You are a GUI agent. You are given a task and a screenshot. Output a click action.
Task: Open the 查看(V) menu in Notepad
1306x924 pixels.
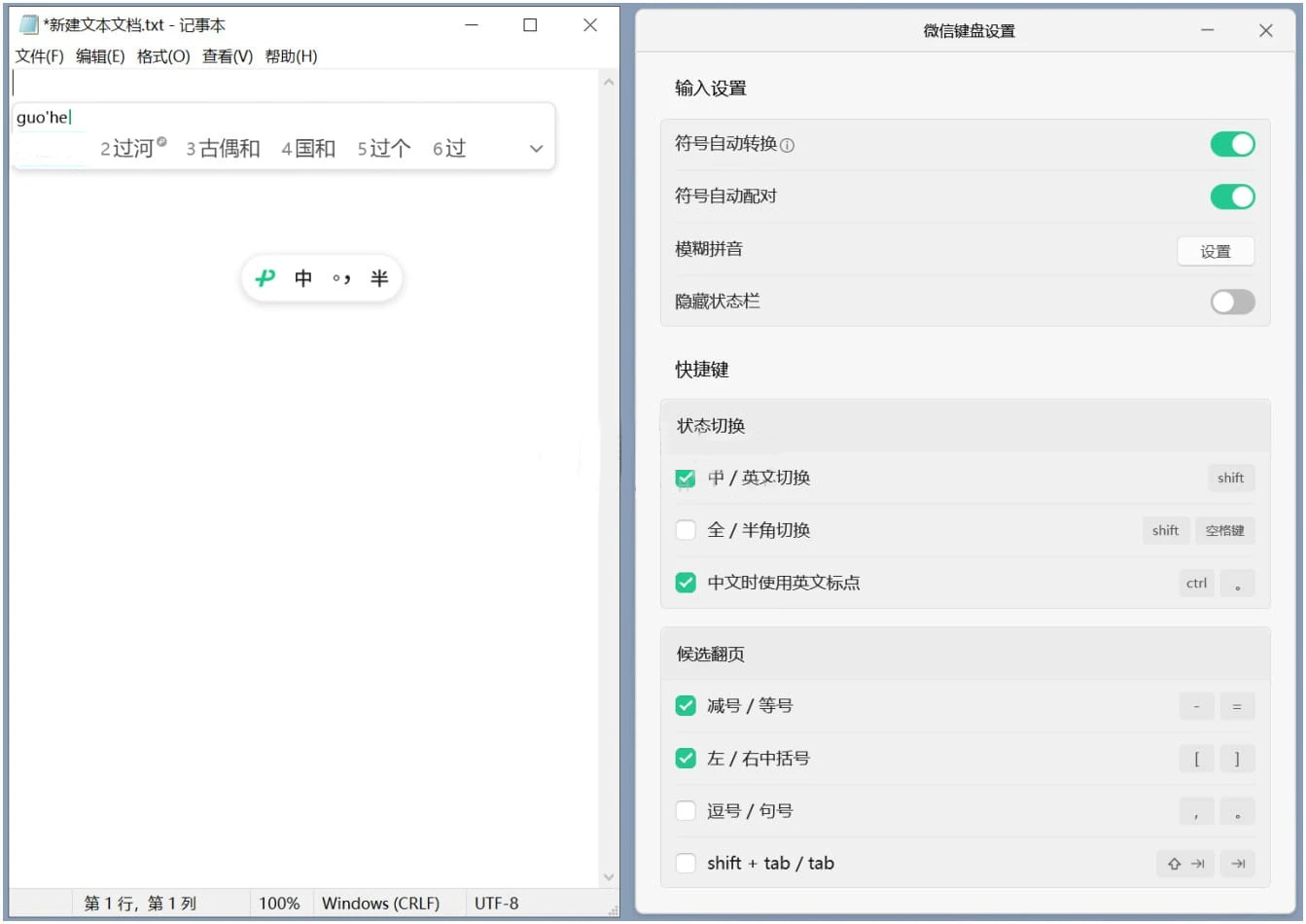(227, 55)
